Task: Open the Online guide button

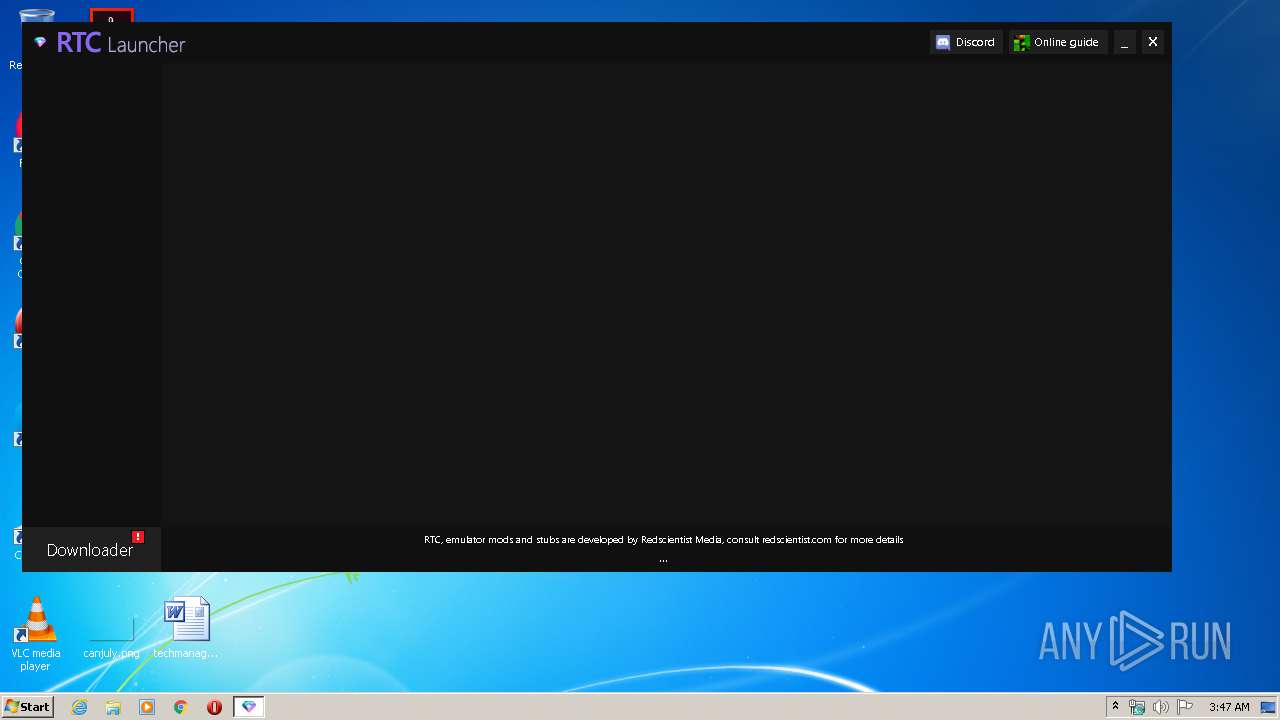Action: click(1057, 42)
